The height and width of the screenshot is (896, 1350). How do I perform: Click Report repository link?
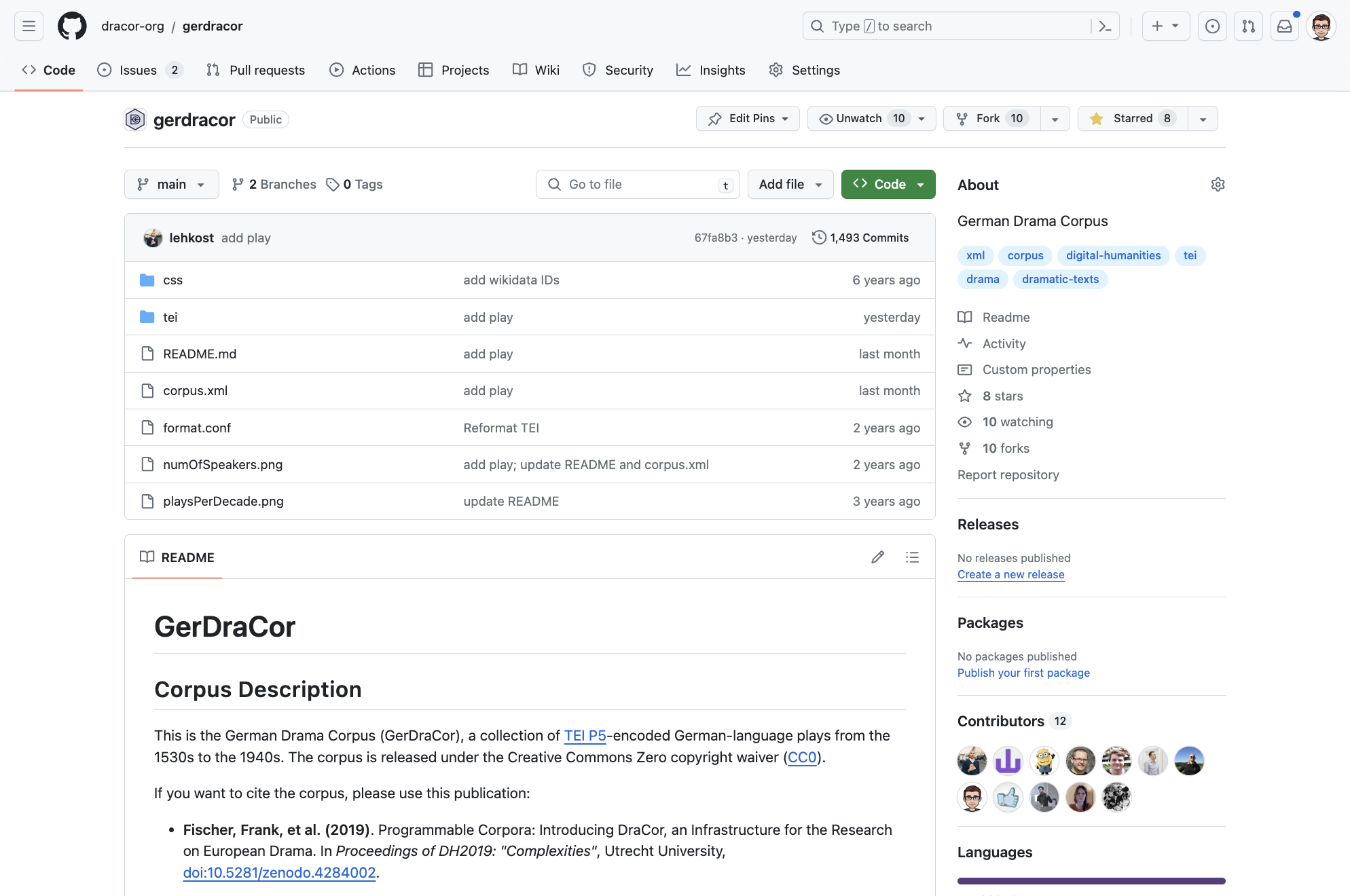click(x=1008, y=475)
